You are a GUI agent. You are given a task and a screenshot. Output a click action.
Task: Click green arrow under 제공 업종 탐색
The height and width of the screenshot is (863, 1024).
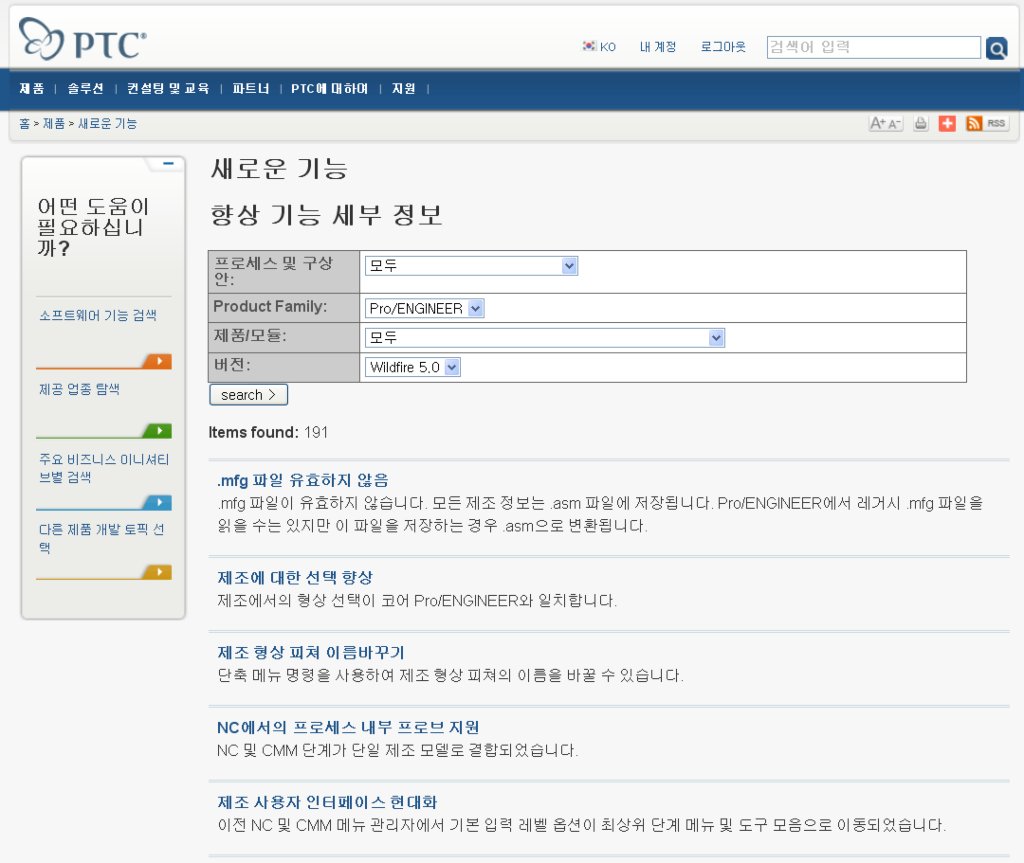point(157,431)
